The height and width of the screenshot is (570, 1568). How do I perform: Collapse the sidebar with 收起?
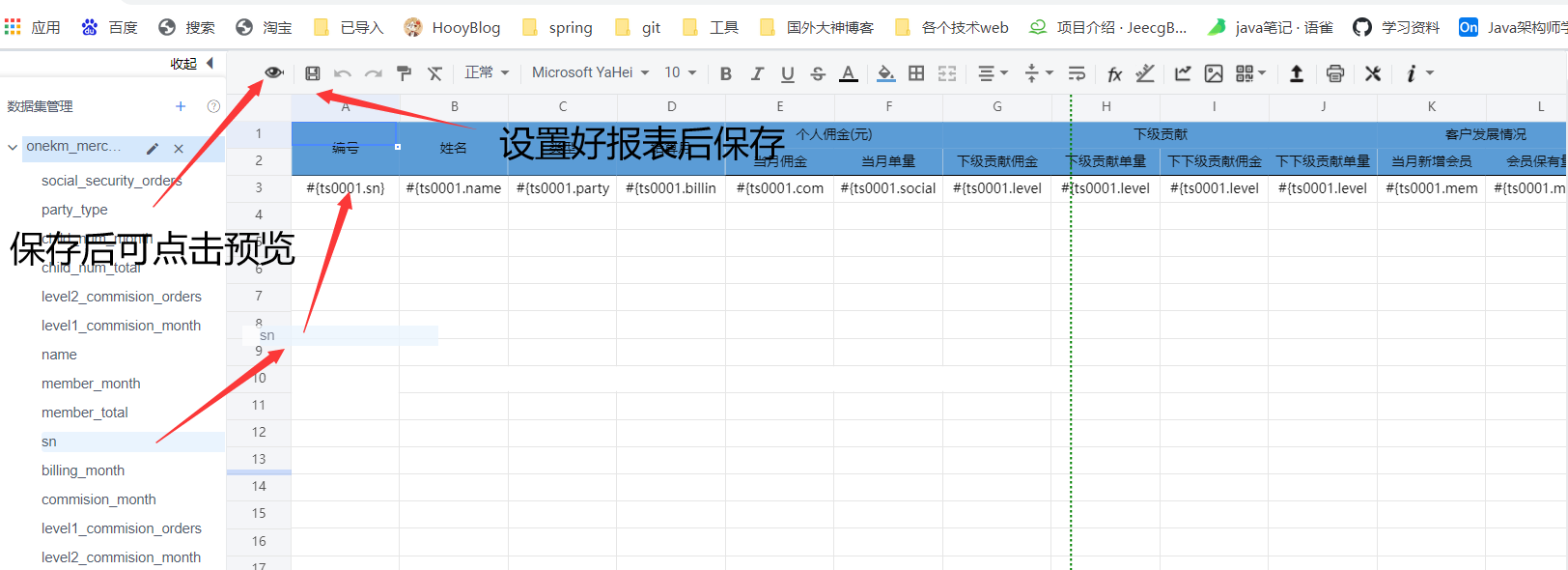point(192,64)
